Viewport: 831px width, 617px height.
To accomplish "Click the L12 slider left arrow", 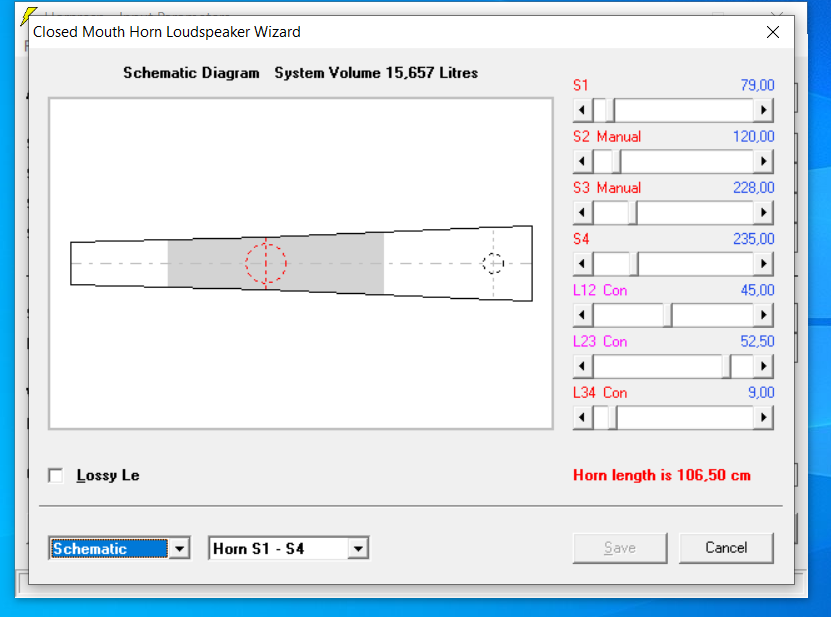I will [582, 315].
